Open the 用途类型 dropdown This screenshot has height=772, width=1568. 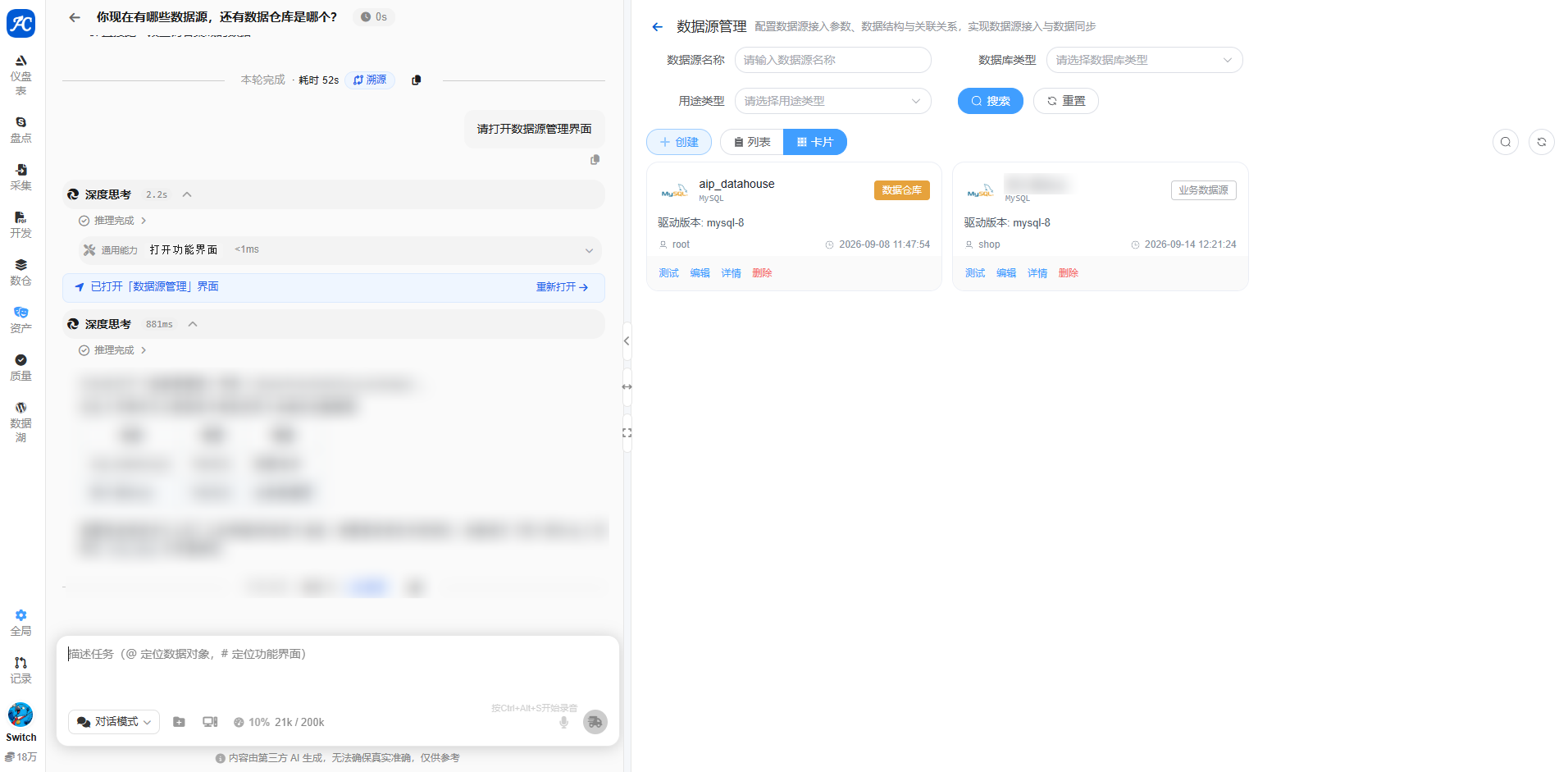pos(833,101)
